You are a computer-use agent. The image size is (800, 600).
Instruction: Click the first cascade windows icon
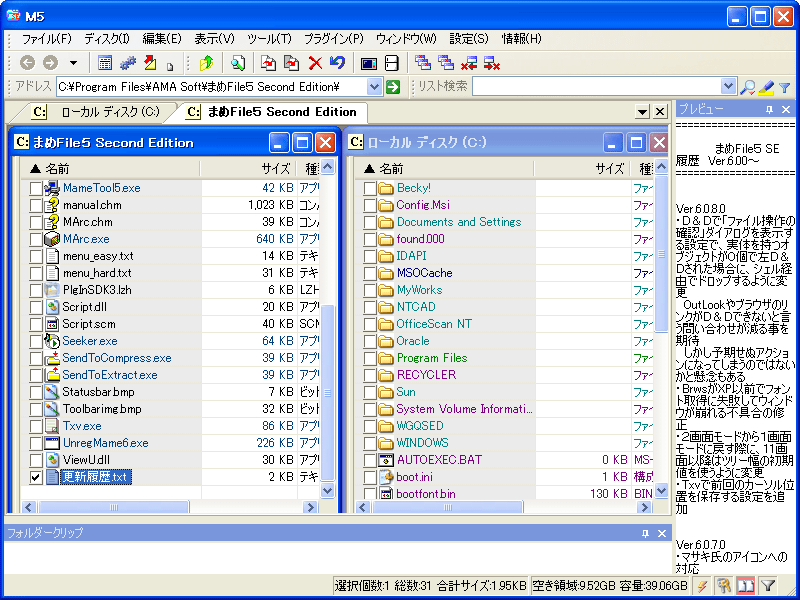[x=422, y=62]
